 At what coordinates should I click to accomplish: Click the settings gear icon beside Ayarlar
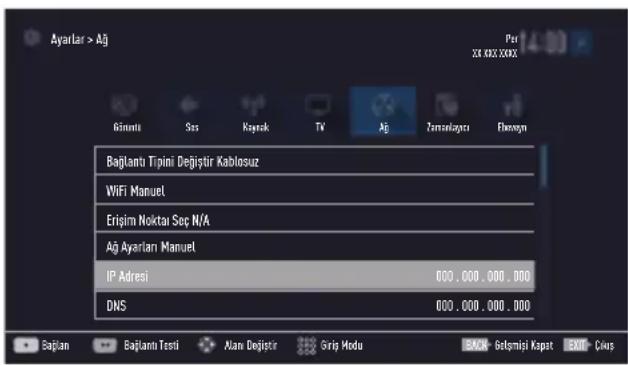32,38
